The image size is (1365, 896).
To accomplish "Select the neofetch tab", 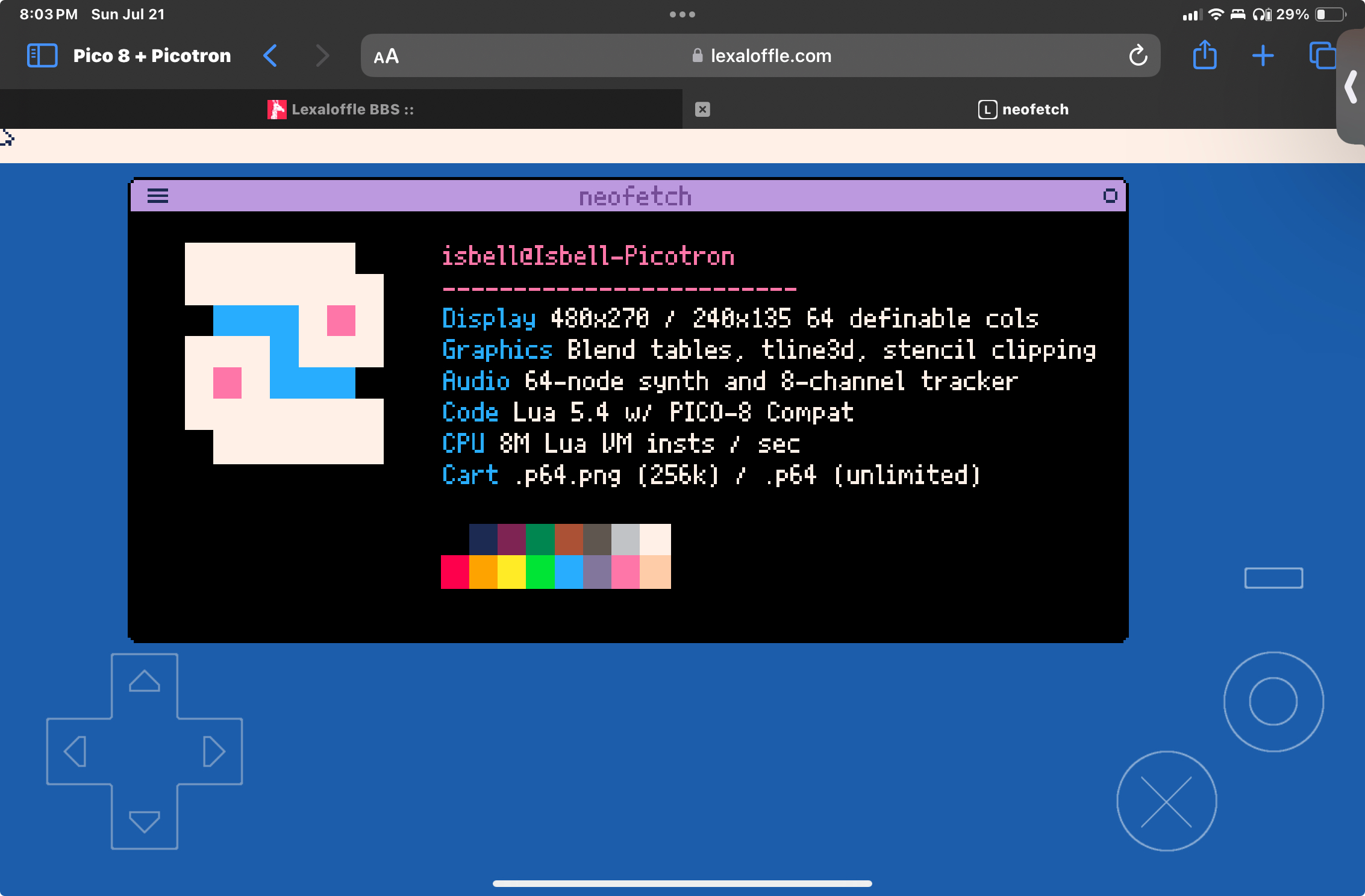I will (x=1023, y=109).
